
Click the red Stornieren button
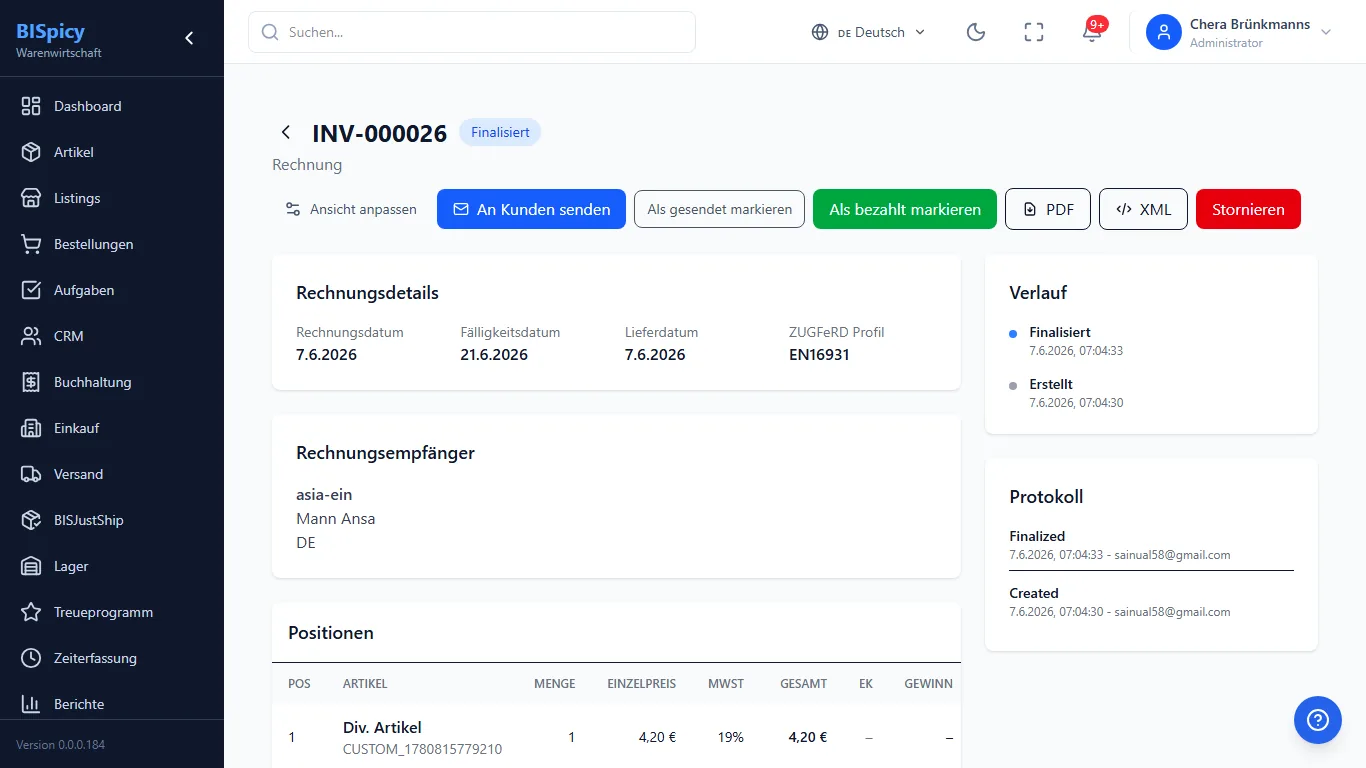click(x=1248, y=209)
